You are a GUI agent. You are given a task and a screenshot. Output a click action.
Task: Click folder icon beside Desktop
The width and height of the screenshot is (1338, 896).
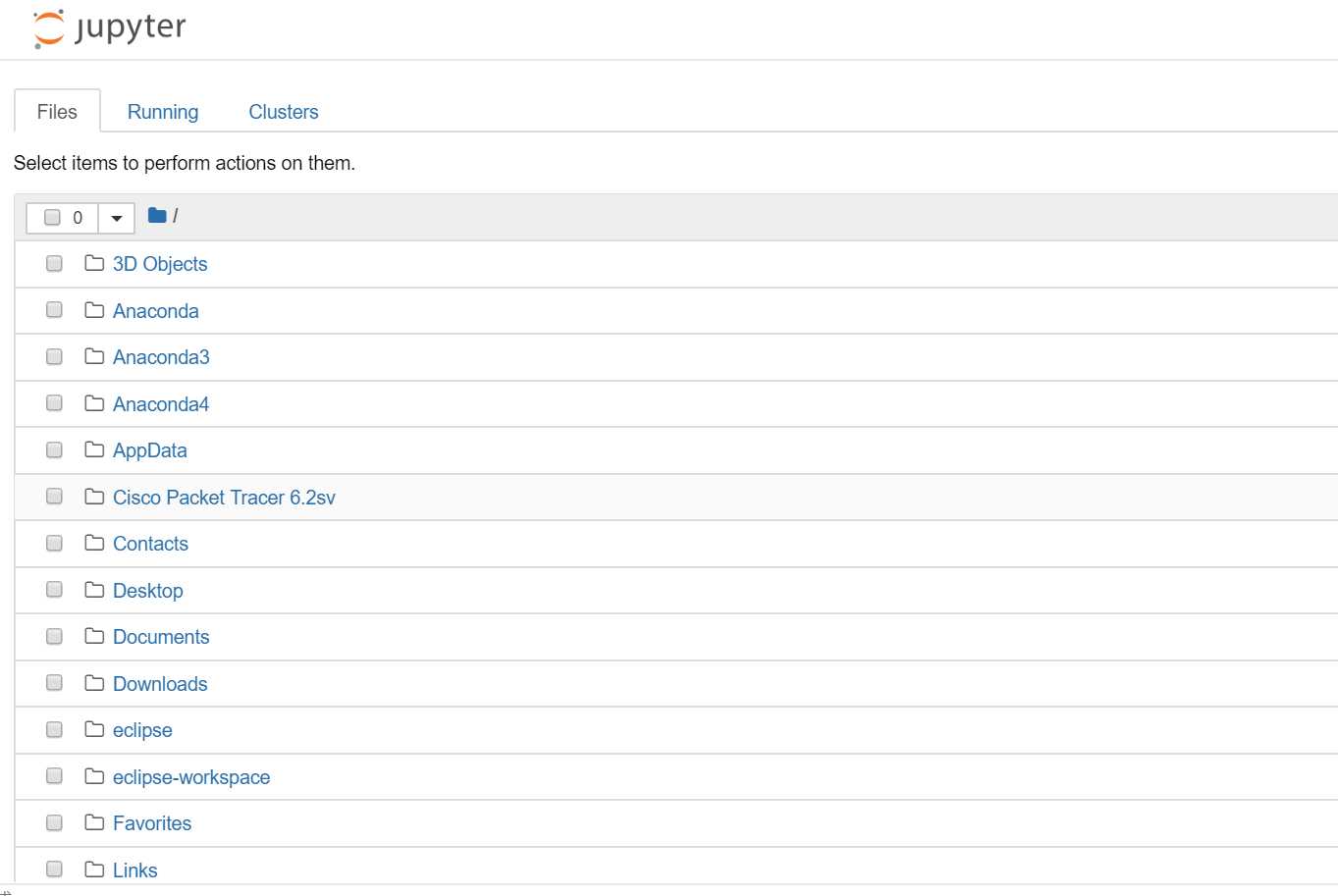(x=94, y=590)
